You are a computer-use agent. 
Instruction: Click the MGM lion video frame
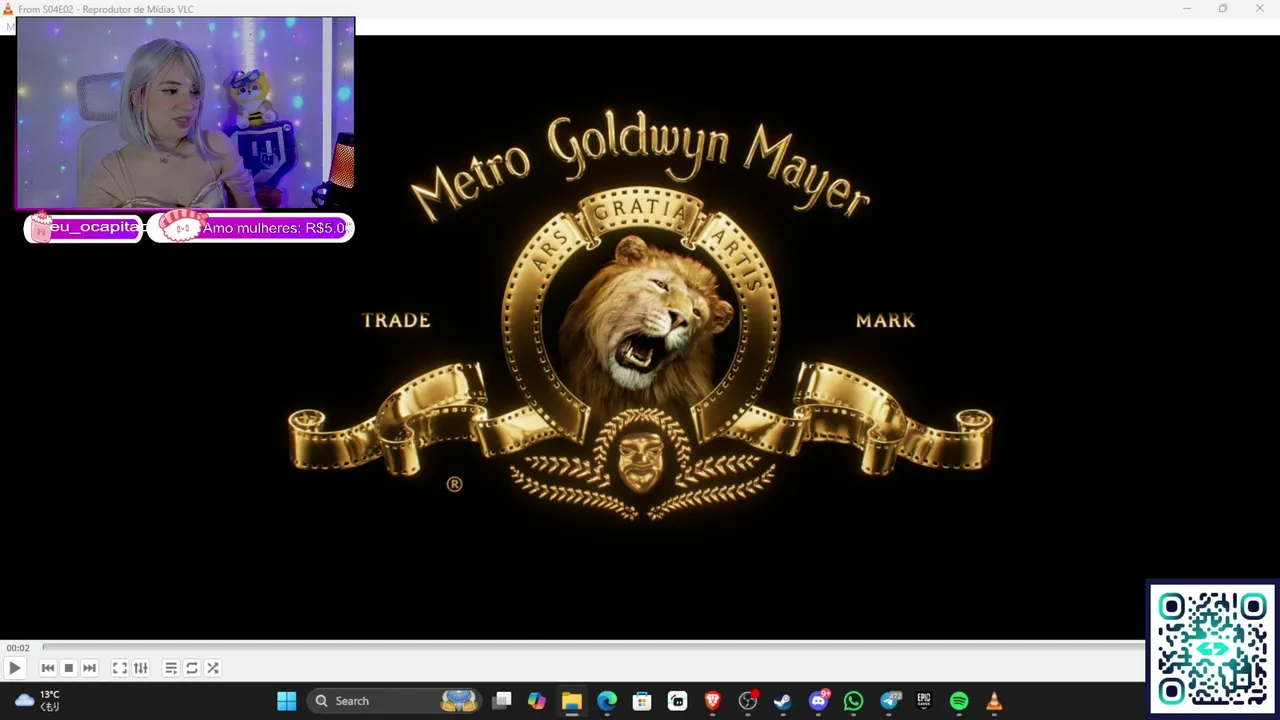click(x=640, y=338)
